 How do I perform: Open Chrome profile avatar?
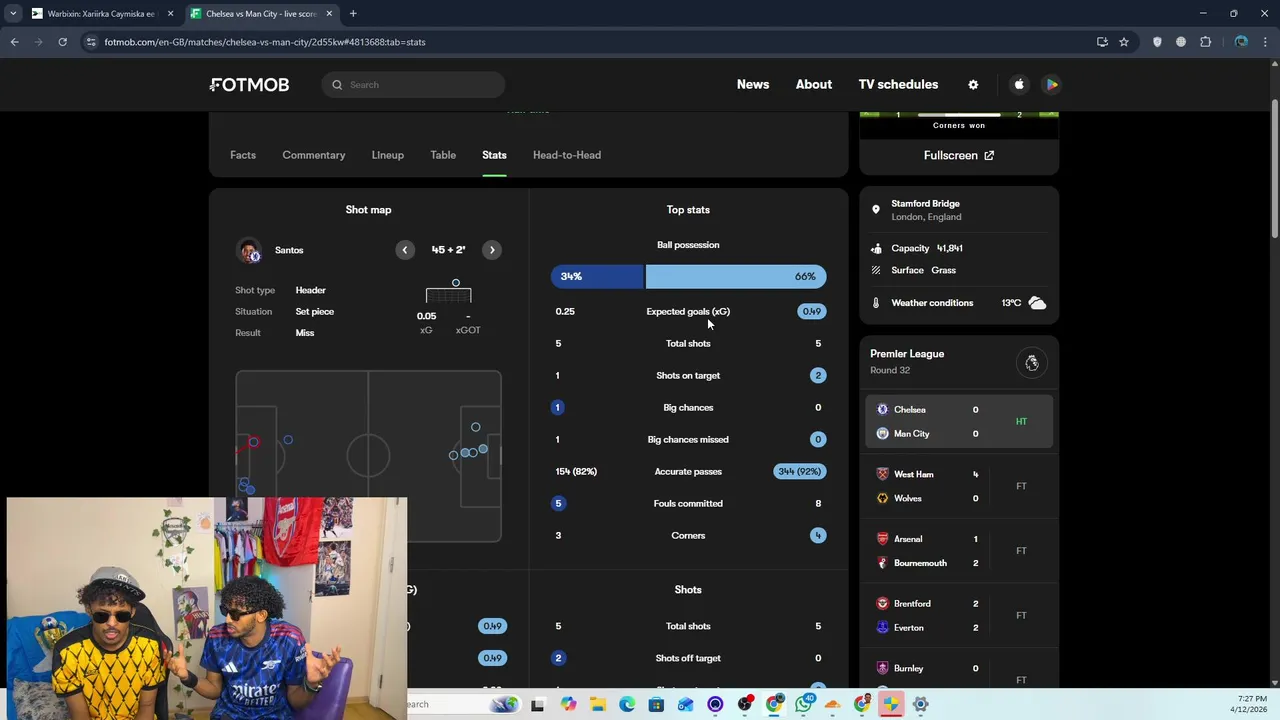pos(1241,42)
